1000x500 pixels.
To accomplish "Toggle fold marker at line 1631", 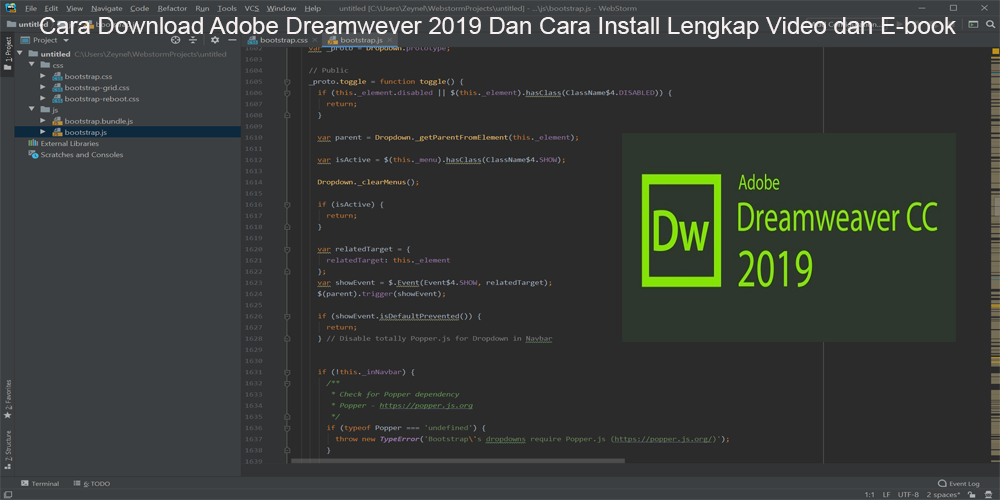I will [288, 372].
